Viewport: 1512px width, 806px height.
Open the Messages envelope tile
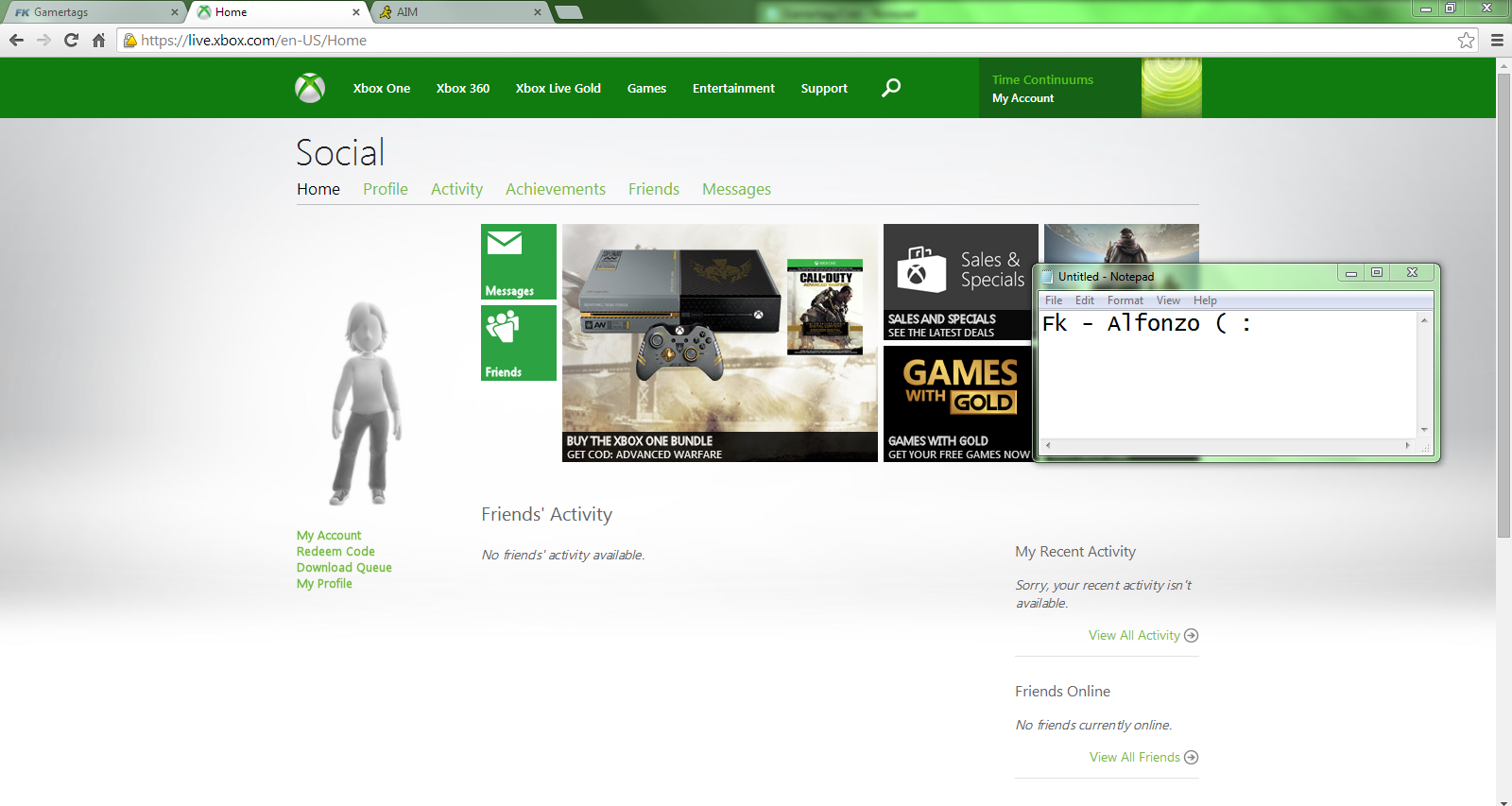click(519, 262)
